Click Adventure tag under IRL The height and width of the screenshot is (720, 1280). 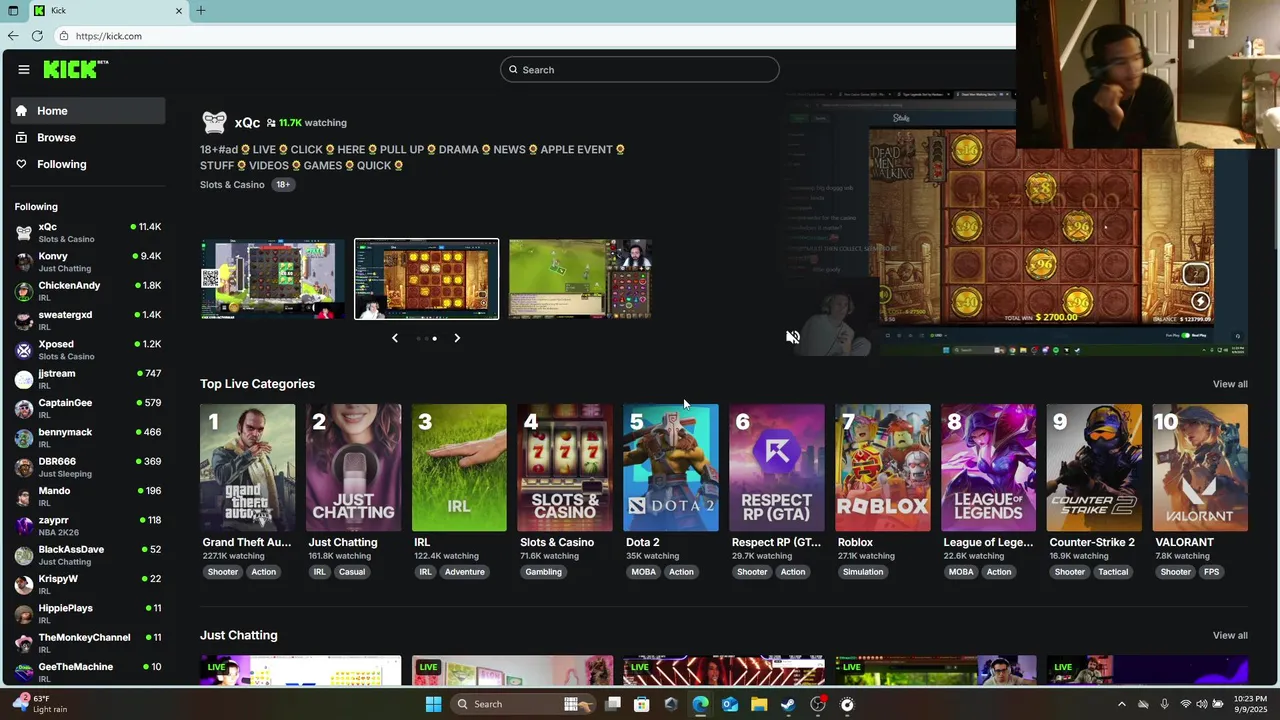[x=465, y=572]
